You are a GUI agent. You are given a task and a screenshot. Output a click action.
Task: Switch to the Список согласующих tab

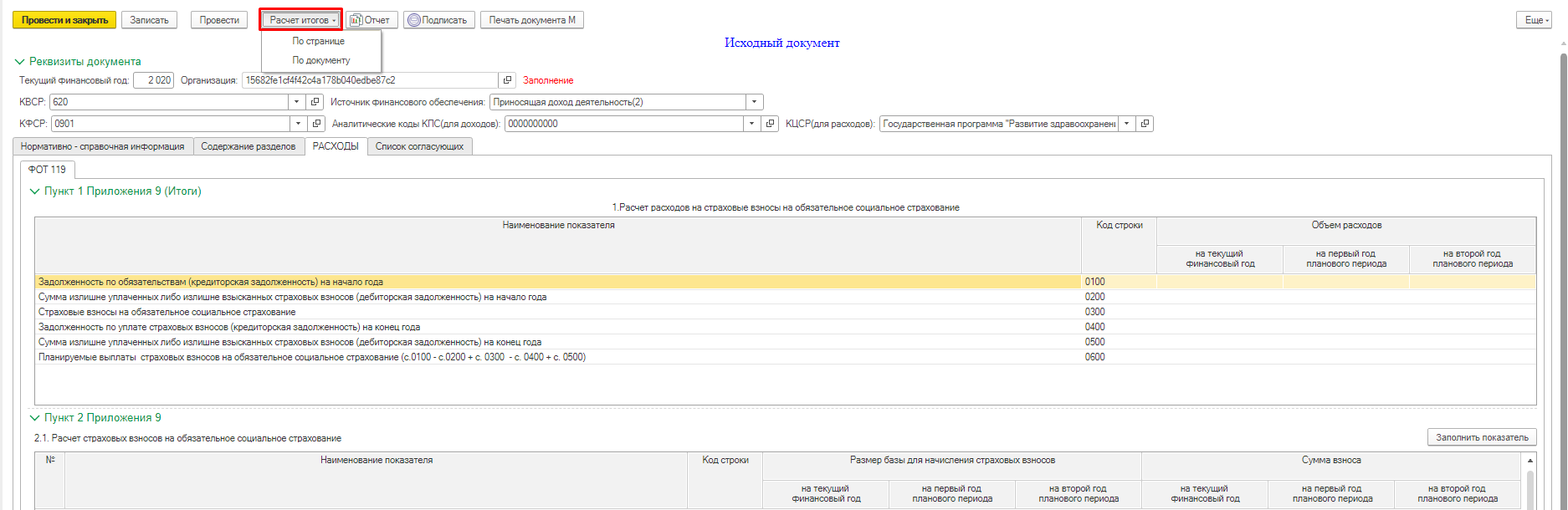[419, 146]
